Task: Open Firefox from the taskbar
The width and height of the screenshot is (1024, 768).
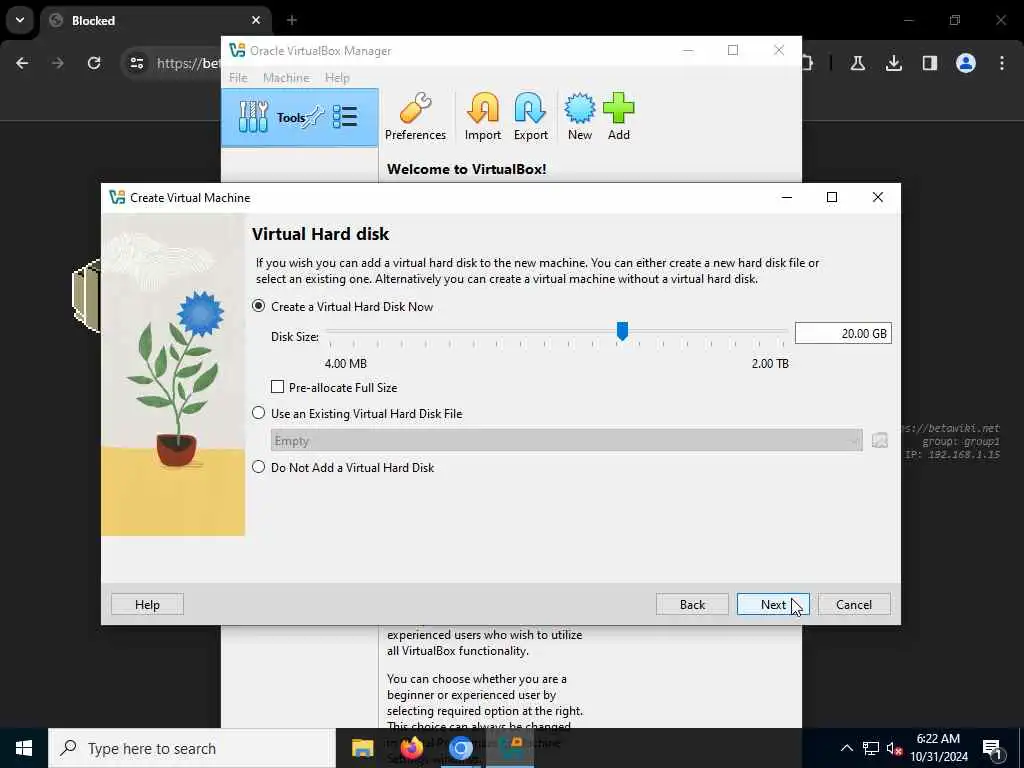Action: (x=411, y=748)
